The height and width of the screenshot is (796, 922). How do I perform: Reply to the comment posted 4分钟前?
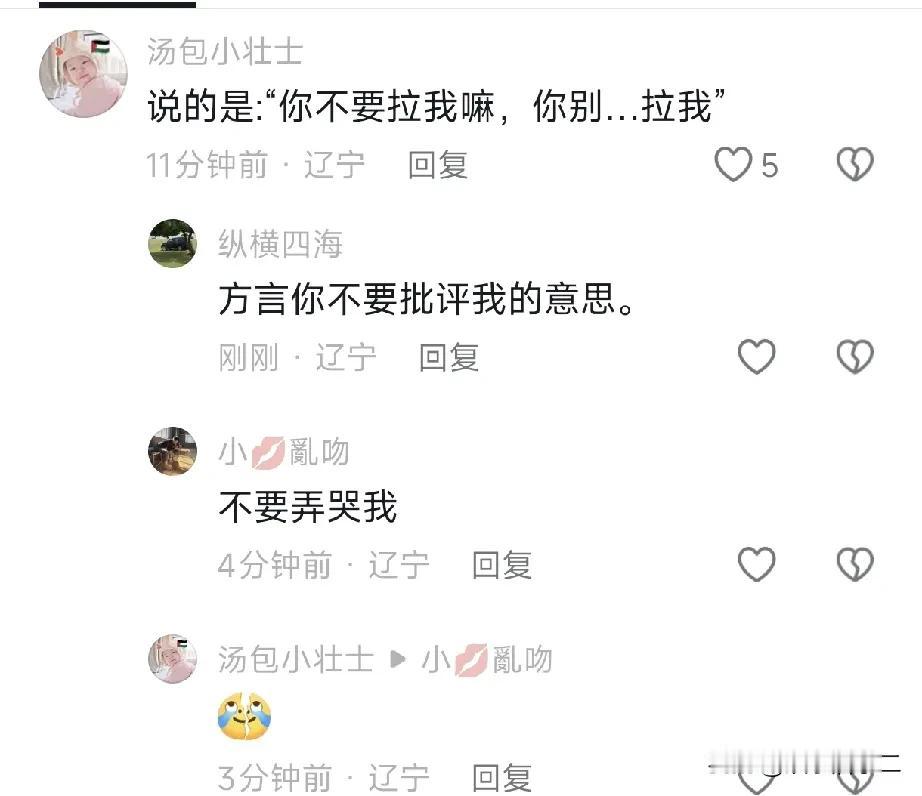point(502,565)
